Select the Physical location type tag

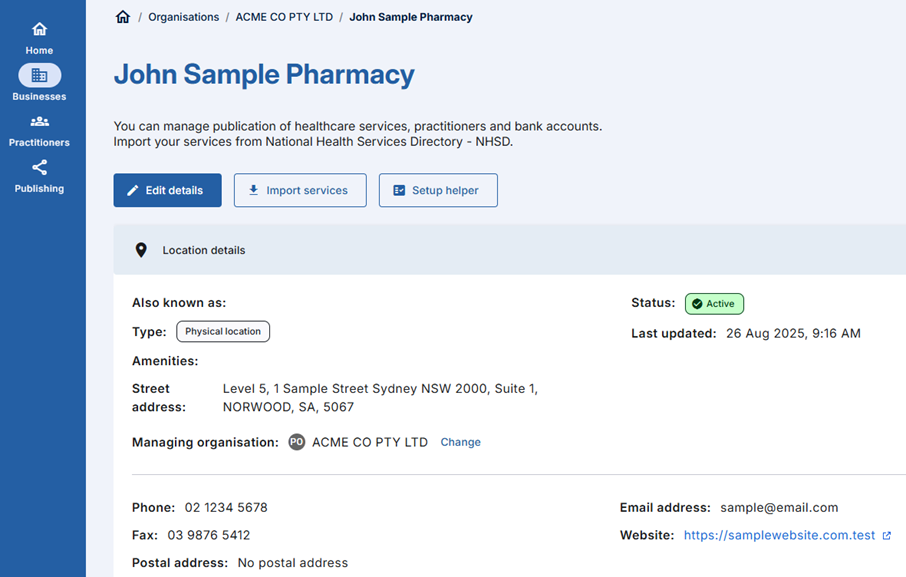pyautogui.click(x=223, y=331)
